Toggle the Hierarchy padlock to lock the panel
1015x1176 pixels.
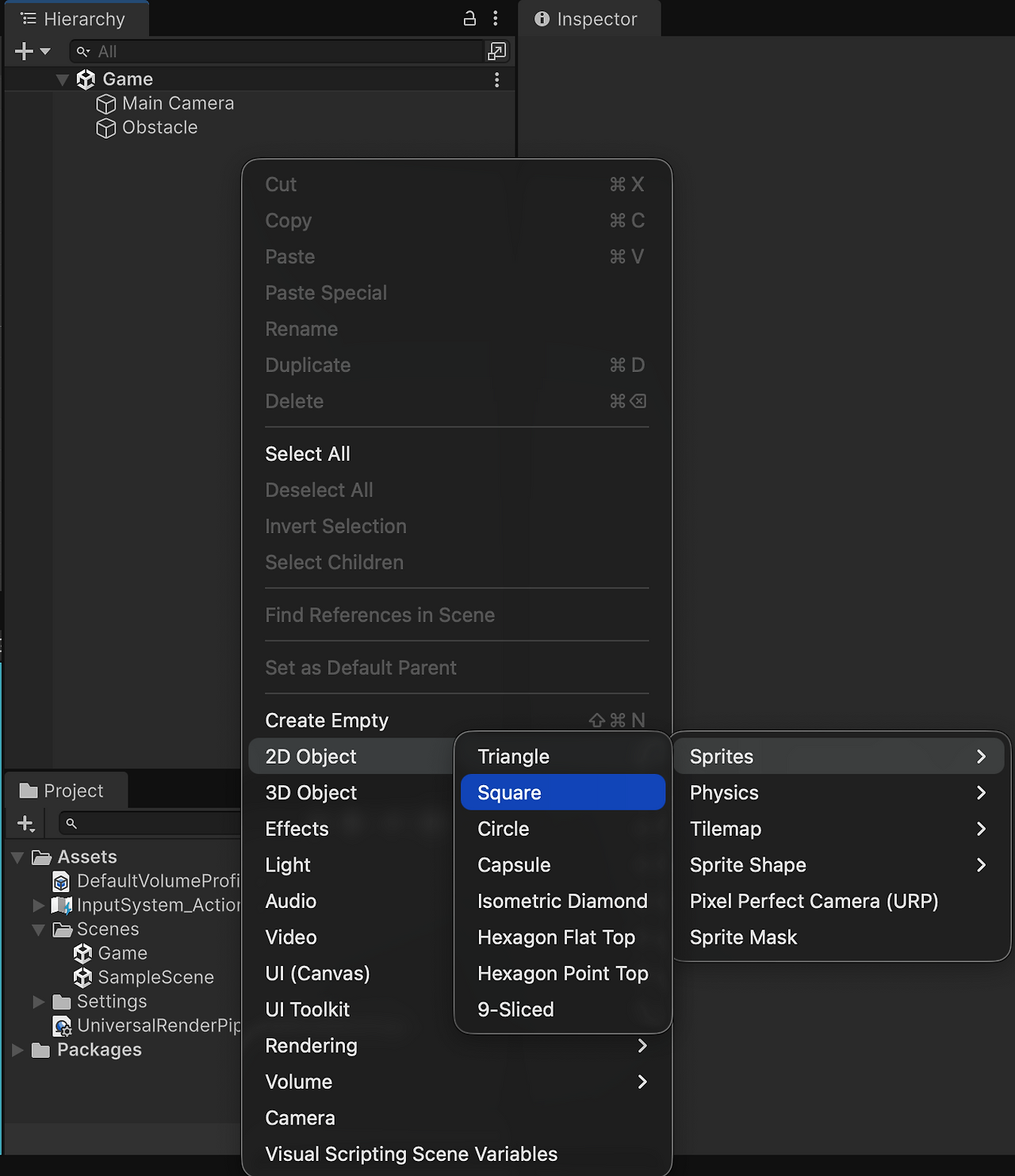pyautogui.click(x=469, y=18)
